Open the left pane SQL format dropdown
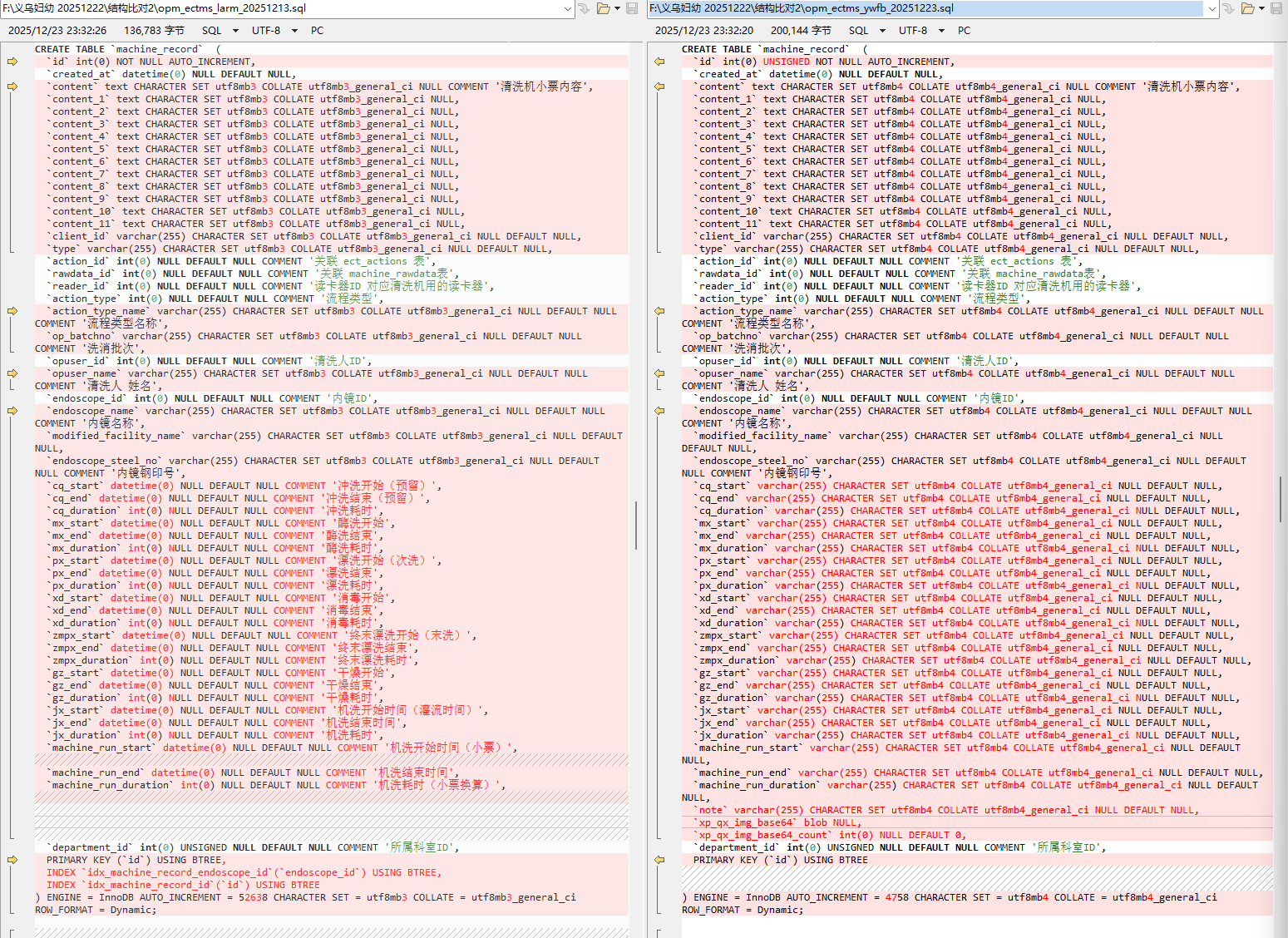Screen dimensions: 1288x938 pyautogui.click(x=235, y=31)
